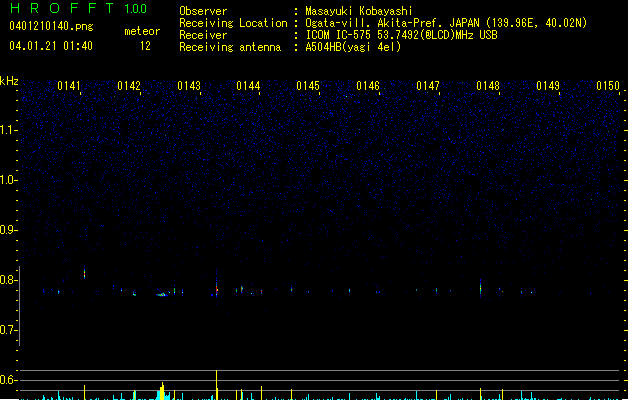Click the meteor label
629x400 pixels.
point(142,31)
